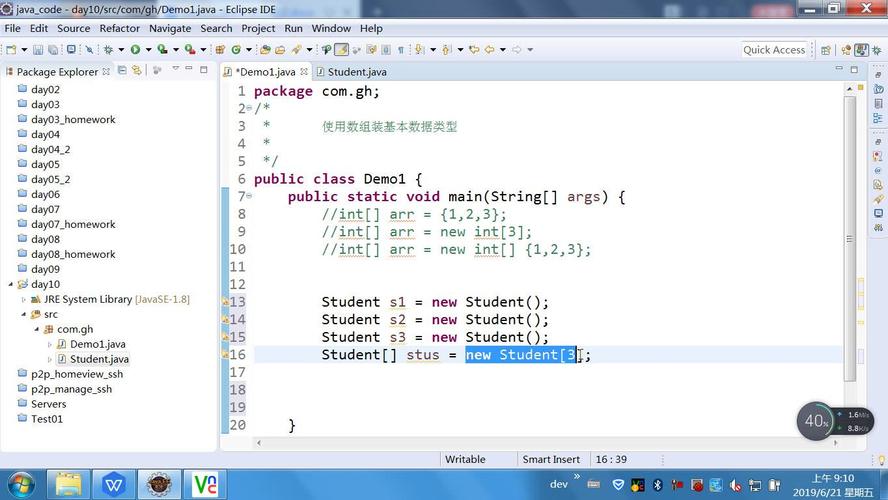Go to Previous Annotation arrow icon
This screenshot has height=500, width=888.
[x=447, y=50]
